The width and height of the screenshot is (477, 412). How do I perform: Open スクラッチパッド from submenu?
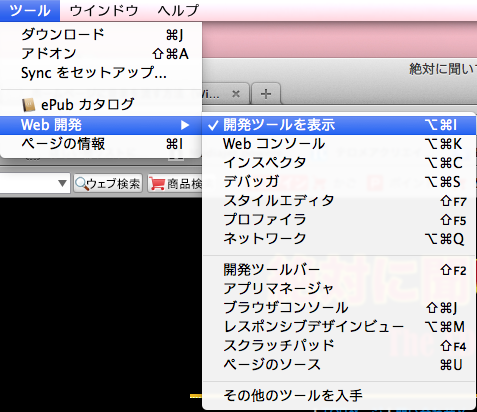(339, 346)
